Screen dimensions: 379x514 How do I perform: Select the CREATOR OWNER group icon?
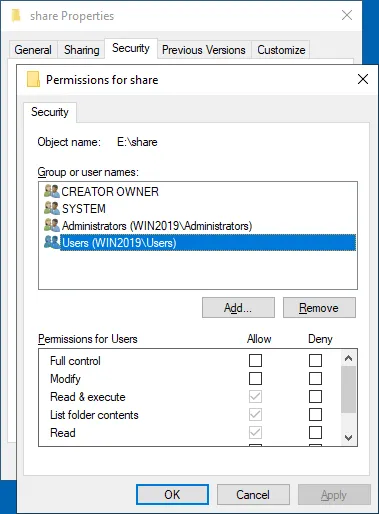coord(52,191)
